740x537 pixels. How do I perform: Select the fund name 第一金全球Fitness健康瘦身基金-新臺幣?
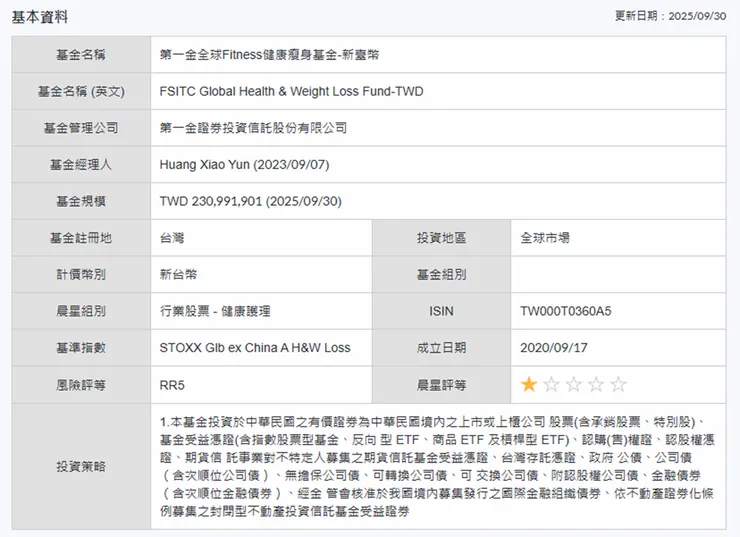(x=269, y=55)
